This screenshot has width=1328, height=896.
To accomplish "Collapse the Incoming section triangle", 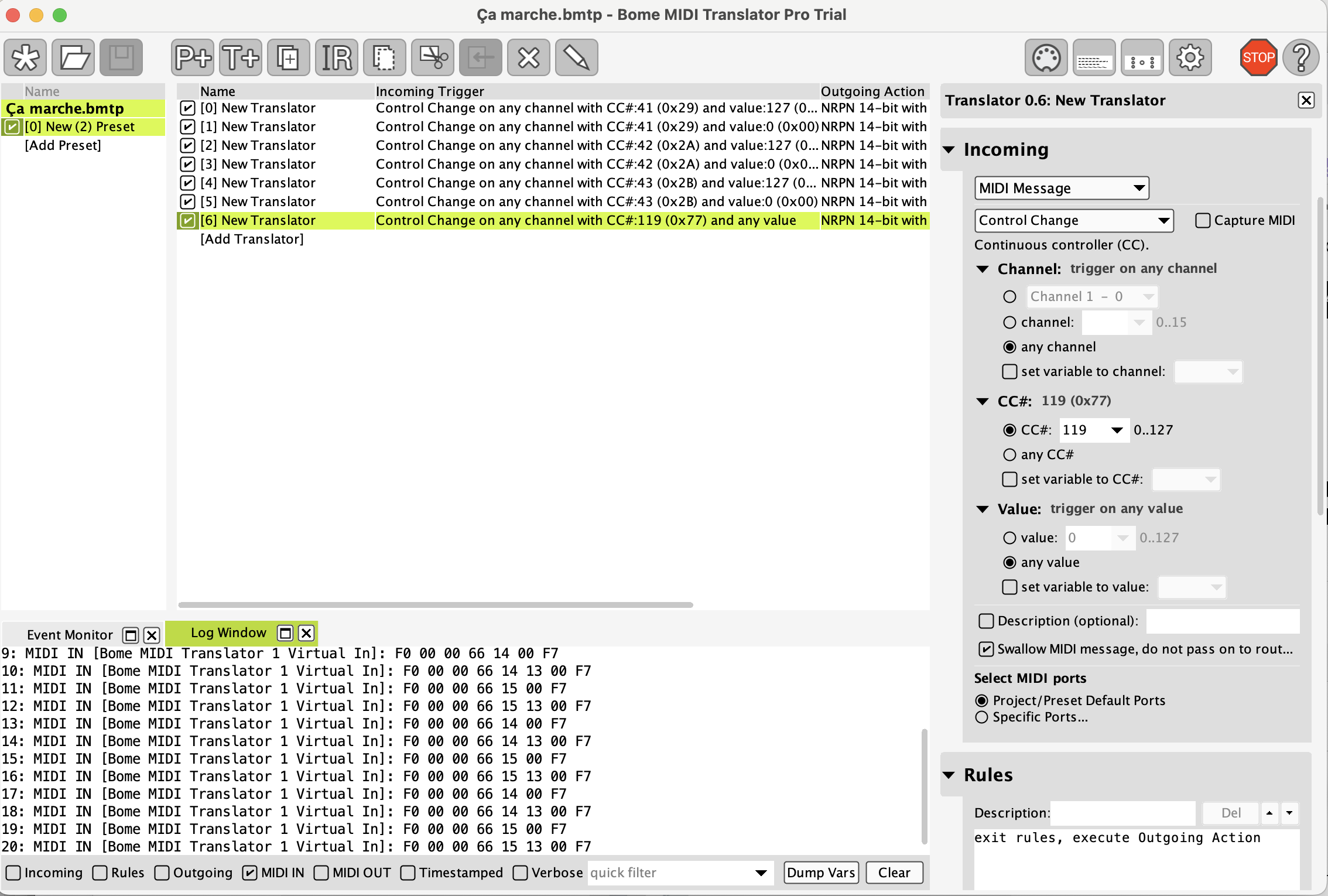I will (x=949, y=150).
